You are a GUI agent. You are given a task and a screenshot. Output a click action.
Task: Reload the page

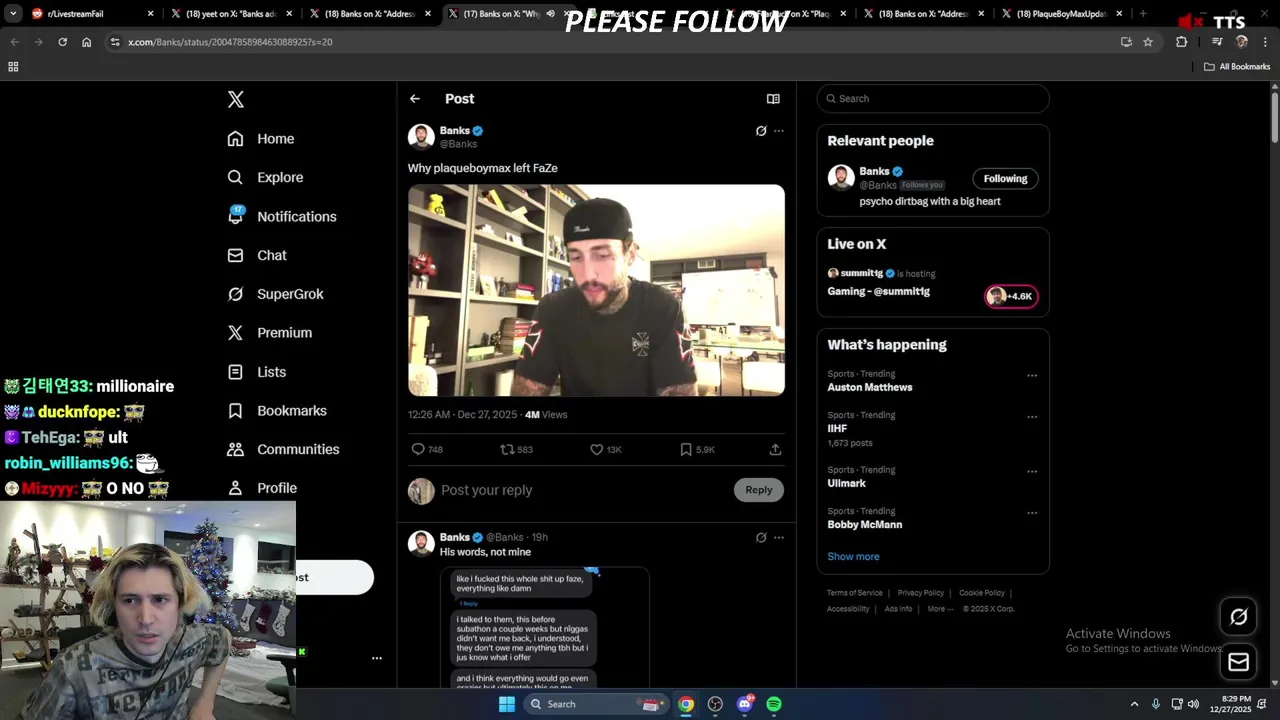click(x=62, y=42)
